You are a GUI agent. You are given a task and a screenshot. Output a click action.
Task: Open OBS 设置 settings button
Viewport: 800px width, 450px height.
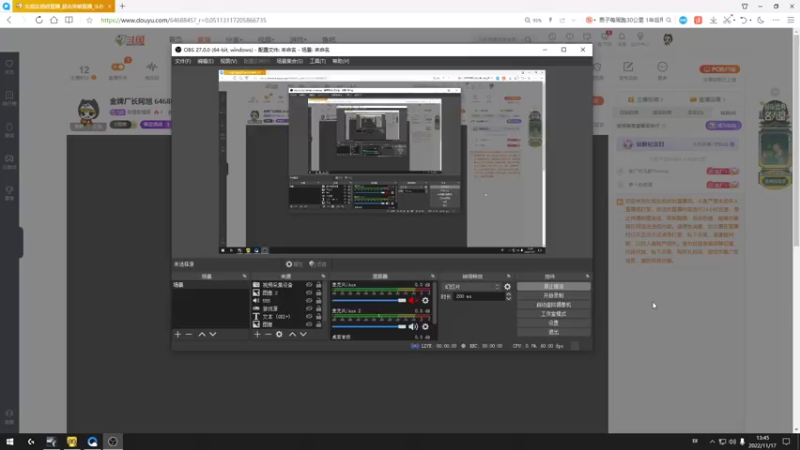coord(554,323)
